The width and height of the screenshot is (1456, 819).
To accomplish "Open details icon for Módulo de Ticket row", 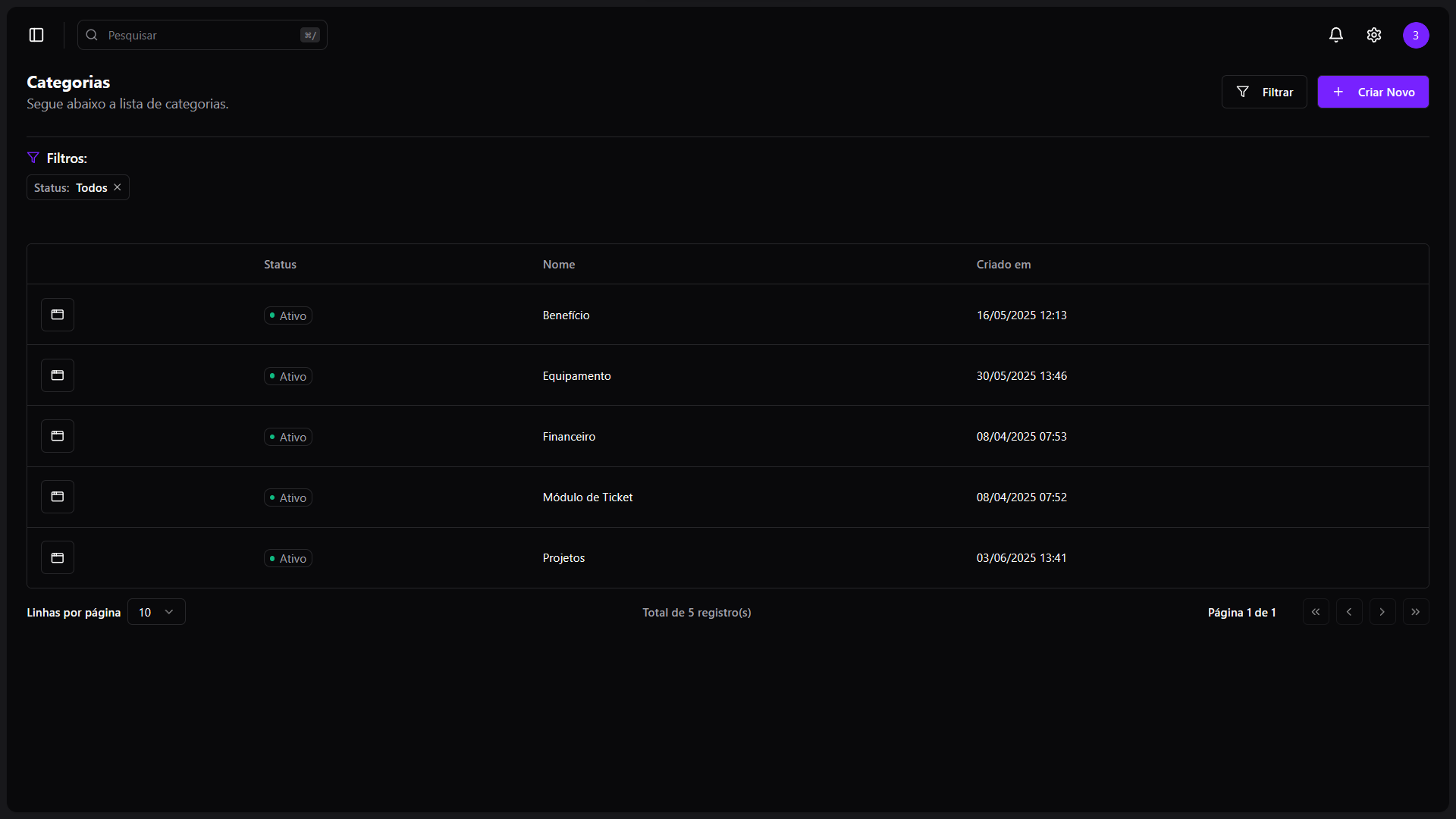I will coord(58,497).
